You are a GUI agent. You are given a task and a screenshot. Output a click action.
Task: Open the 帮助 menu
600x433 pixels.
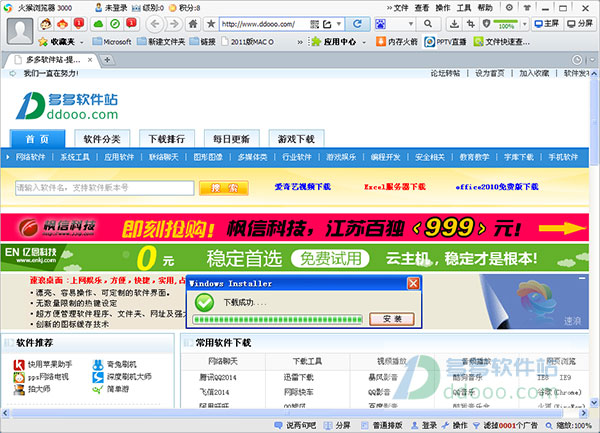485,8
